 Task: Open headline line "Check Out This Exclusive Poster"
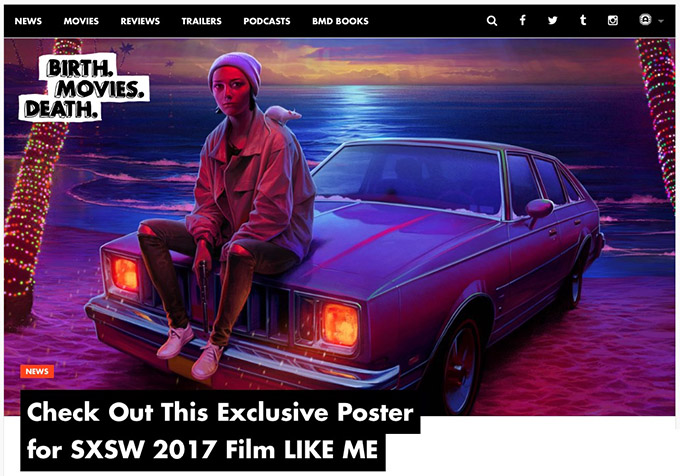coord(220,412)
